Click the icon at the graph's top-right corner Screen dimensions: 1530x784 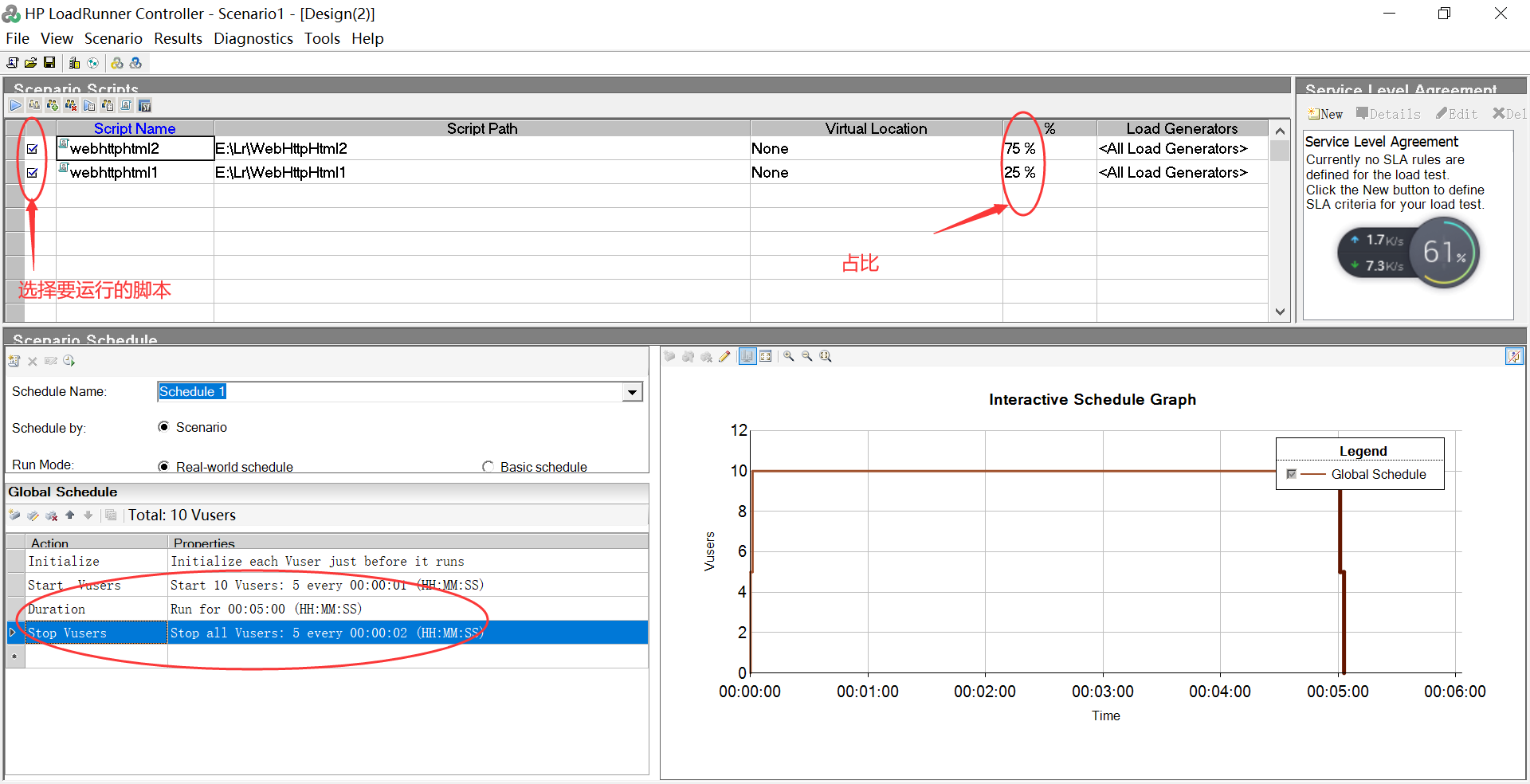(x=1514, y=356)
